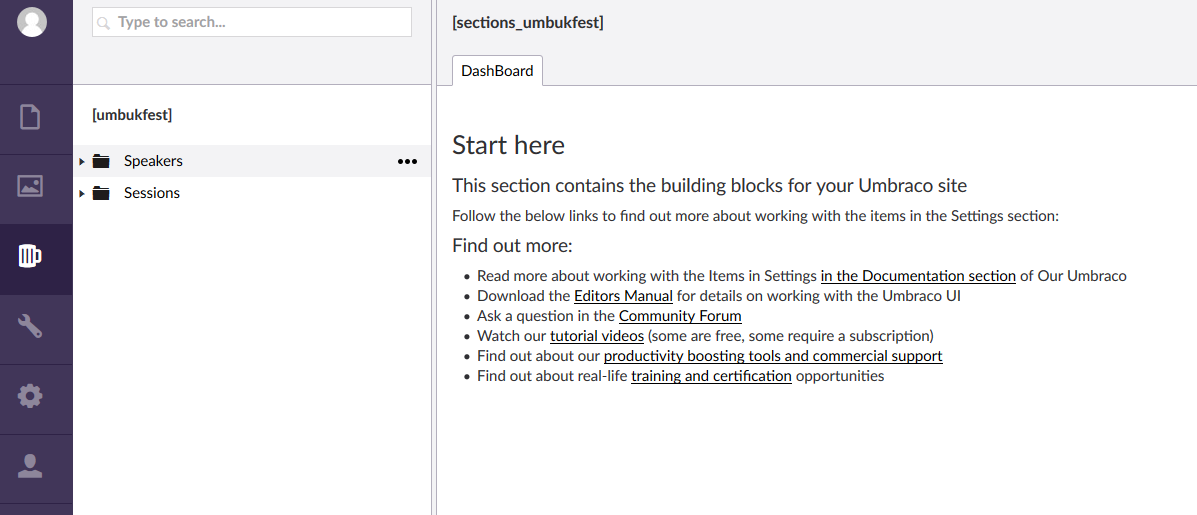Click the search magnifier icon
The height and width of the screenshot is (515, 1197).
point(104,23)
